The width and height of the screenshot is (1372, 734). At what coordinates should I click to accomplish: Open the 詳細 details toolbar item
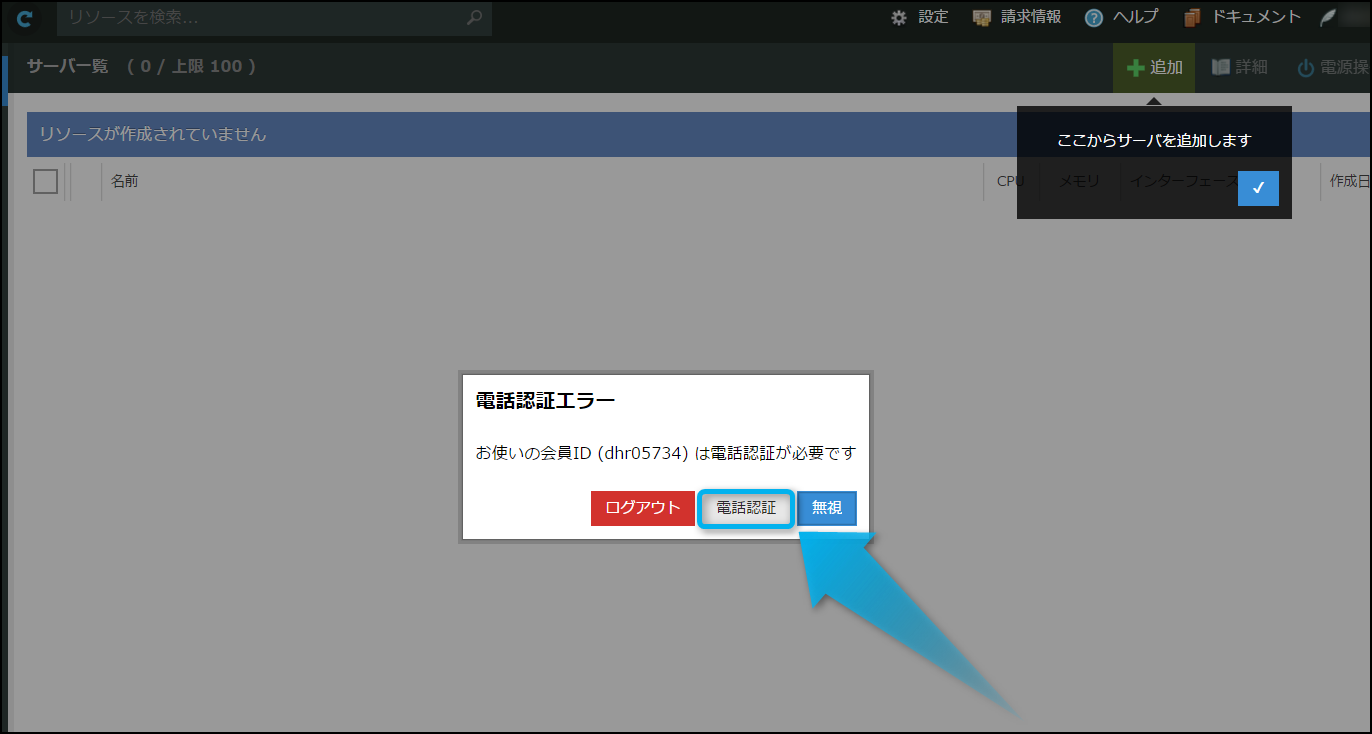point(1239,68)
